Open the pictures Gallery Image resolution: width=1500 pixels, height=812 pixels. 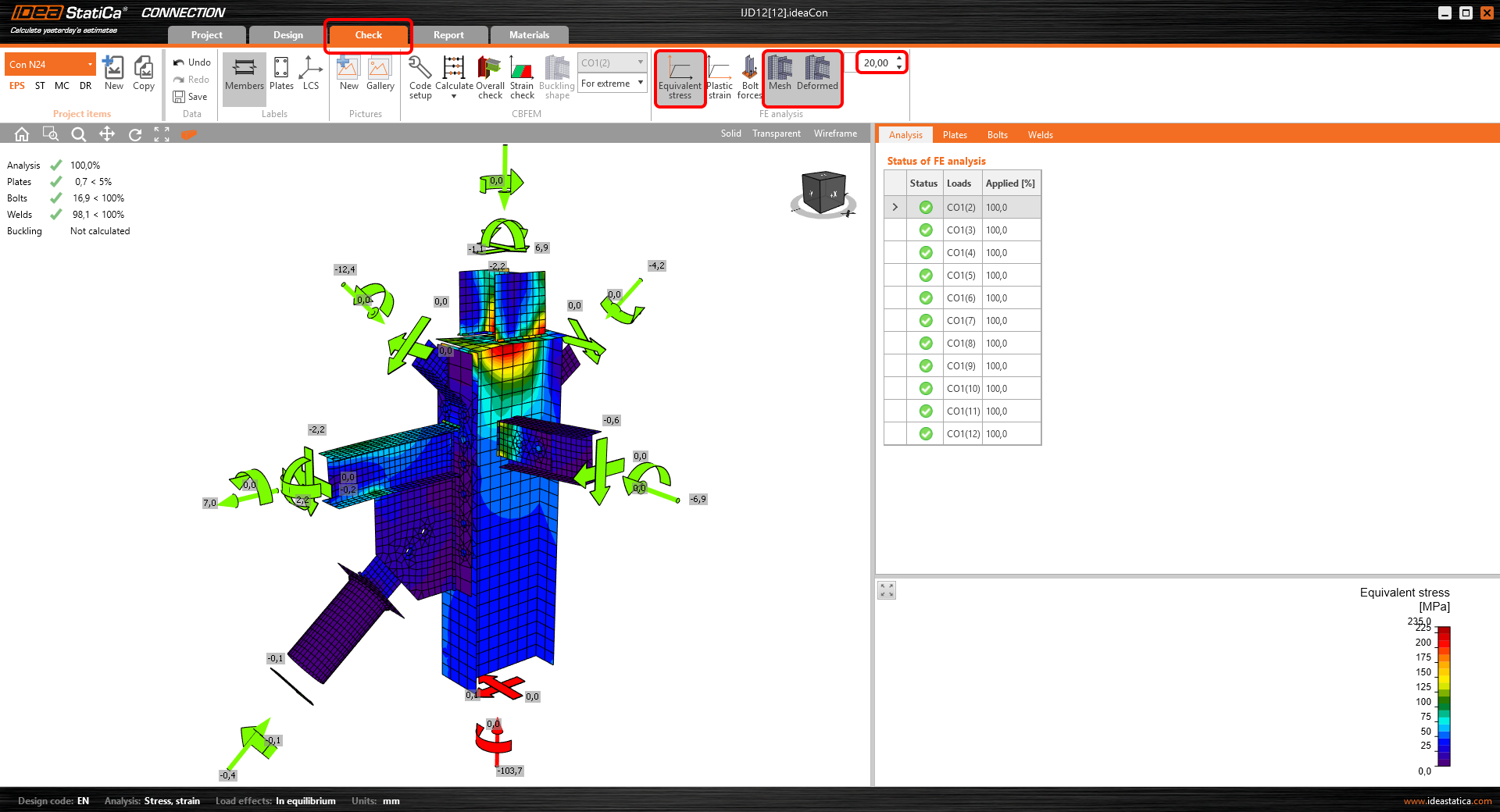[380, 73]
